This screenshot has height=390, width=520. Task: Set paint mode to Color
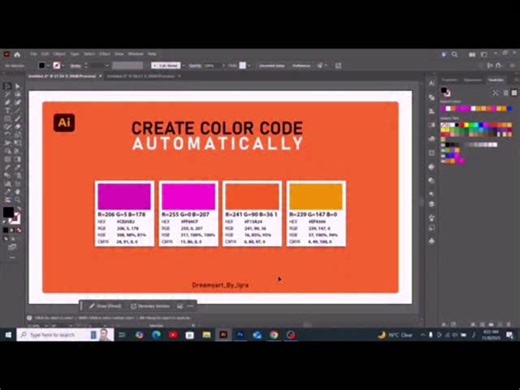tap(5, 230)
